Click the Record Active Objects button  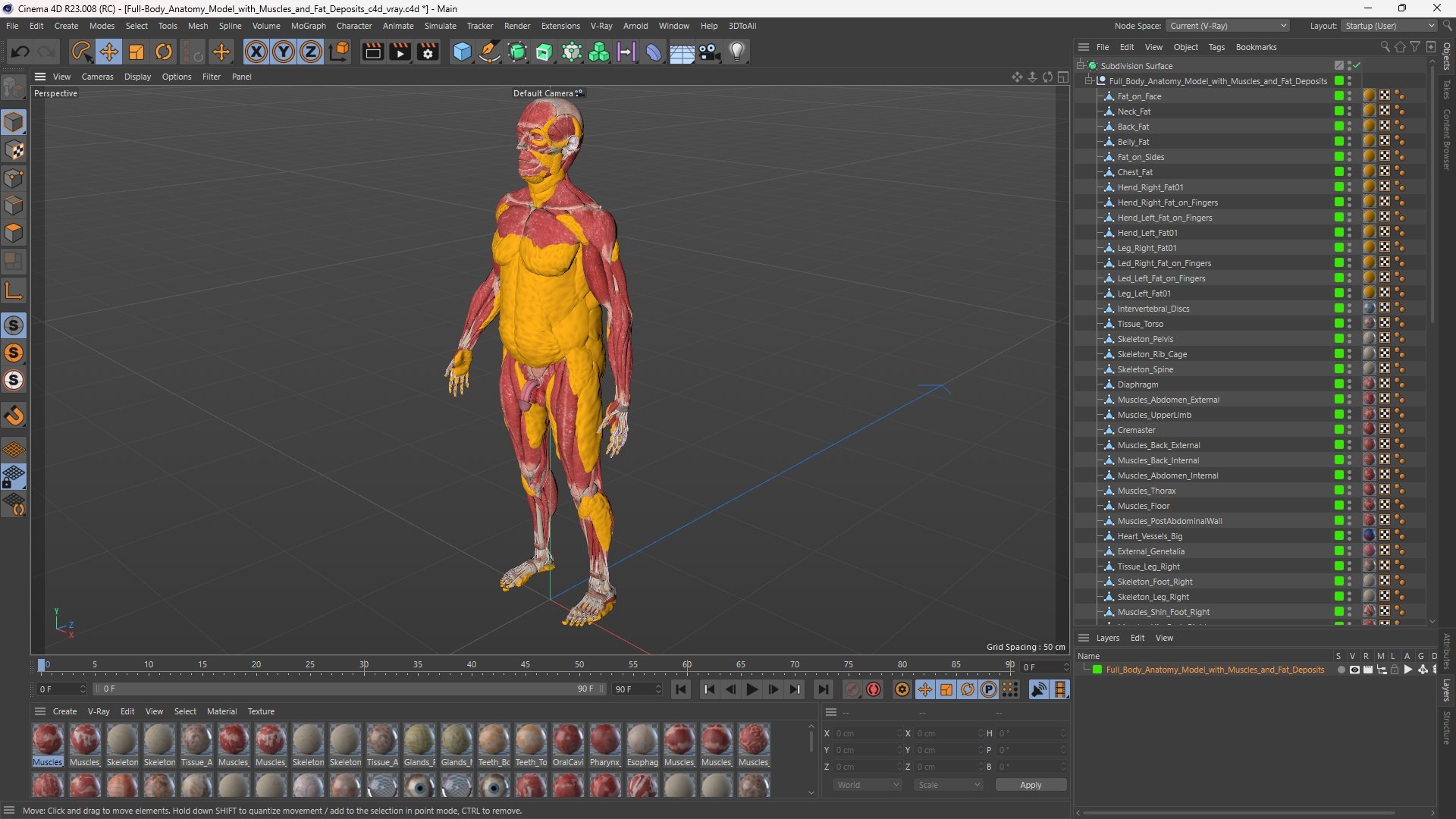pyautogui.click(x=852, y=689)
